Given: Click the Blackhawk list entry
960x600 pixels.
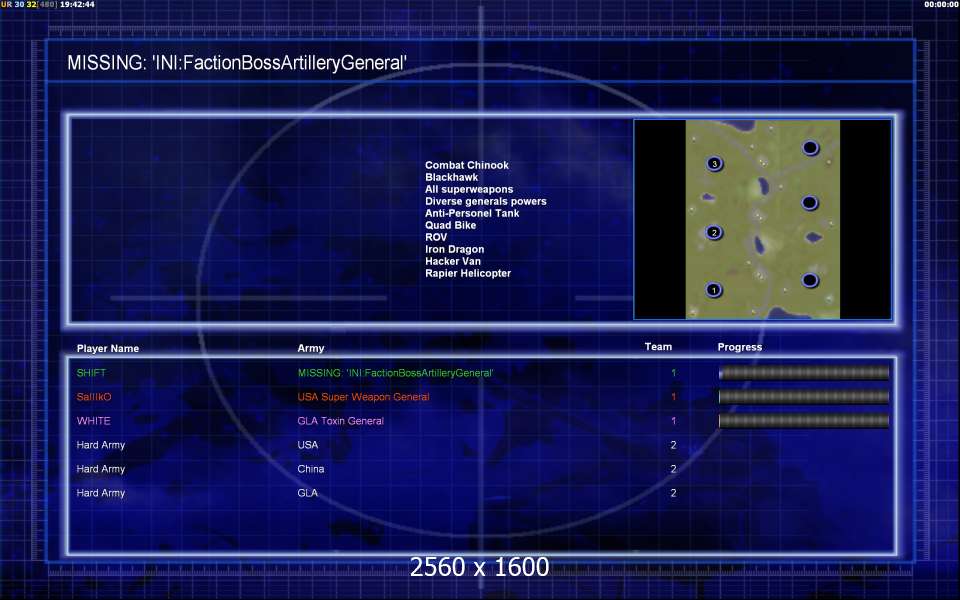Looking at the screenshot, I should tap(451, 177).
